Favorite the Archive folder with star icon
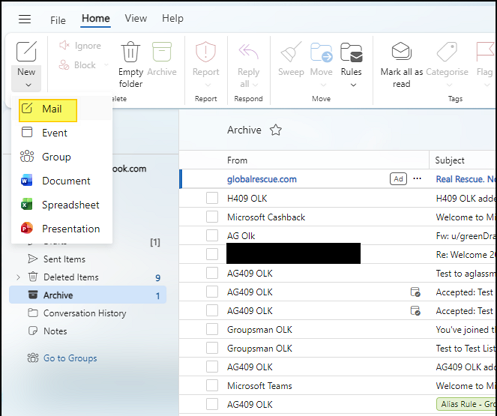 pos(276,130)
